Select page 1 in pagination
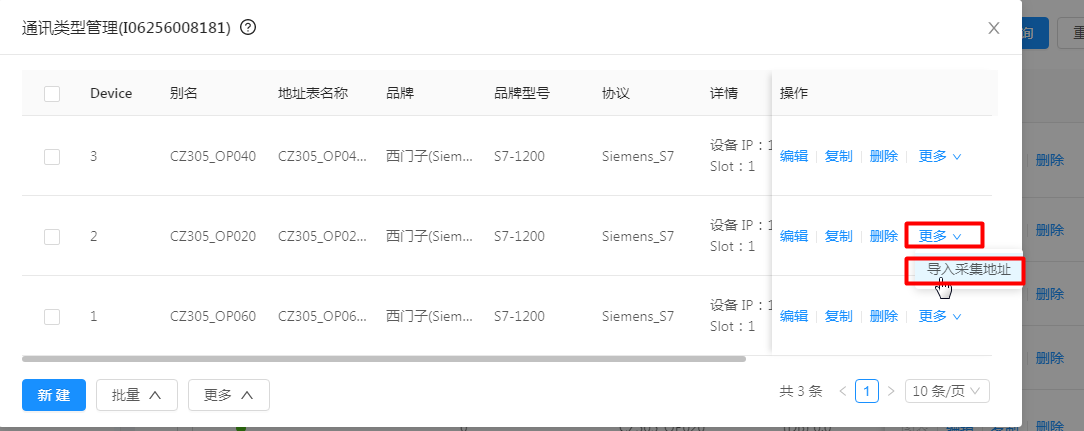 click(867, 391)
